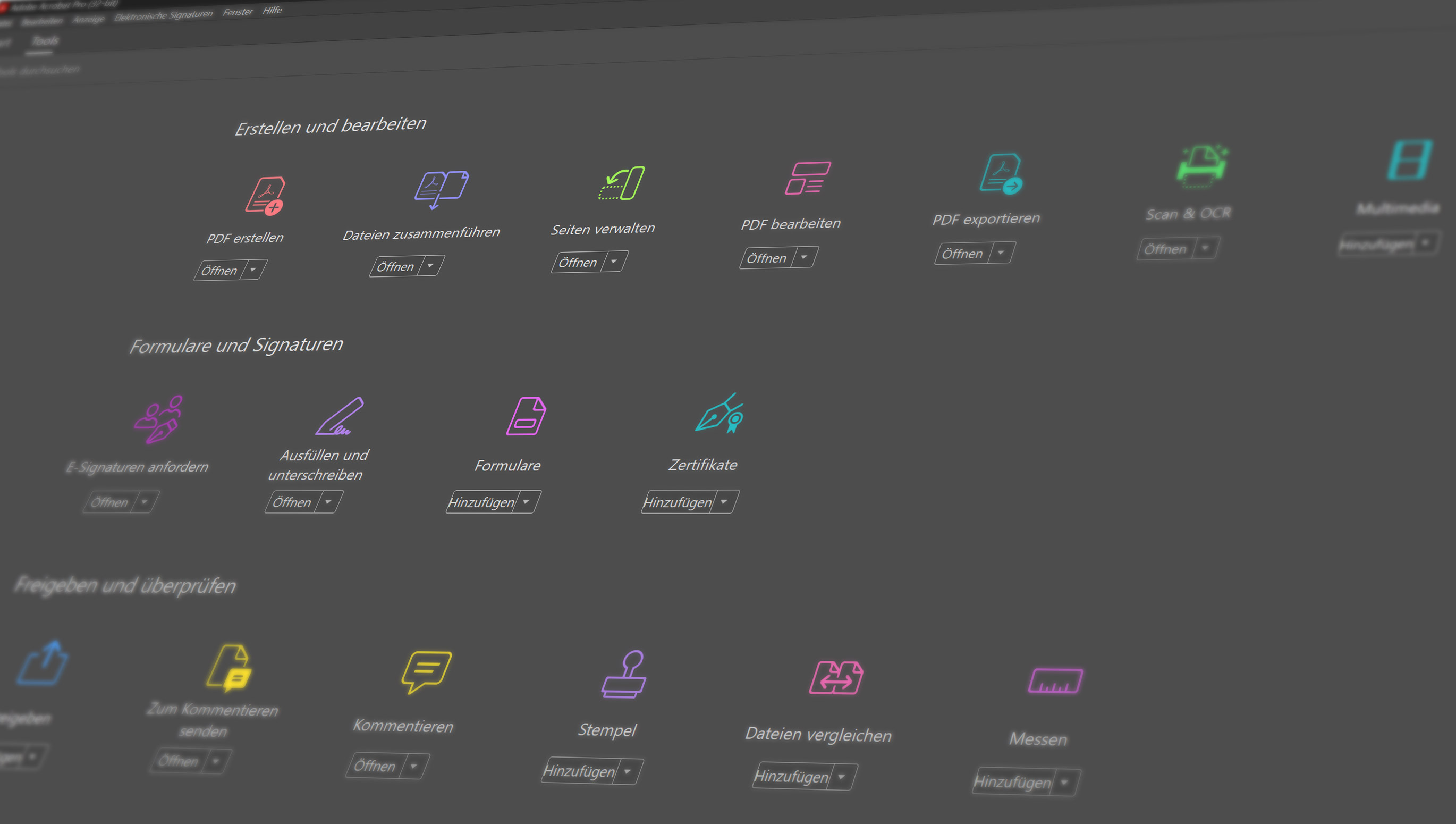Open dropdown arrow next to Stempel Hinzufügen
The height and width of the screenshot is (824, 1456).
pos(628,771)
